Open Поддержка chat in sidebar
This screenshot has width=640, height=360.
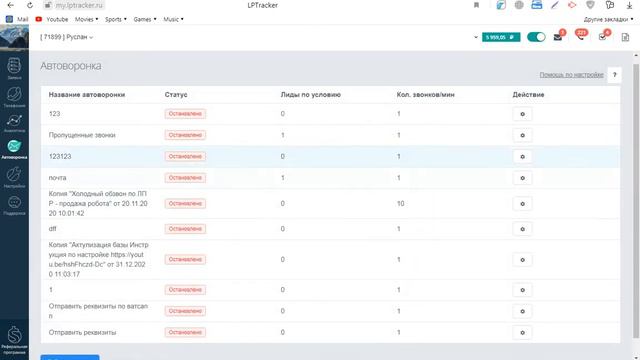click(14, 205)
